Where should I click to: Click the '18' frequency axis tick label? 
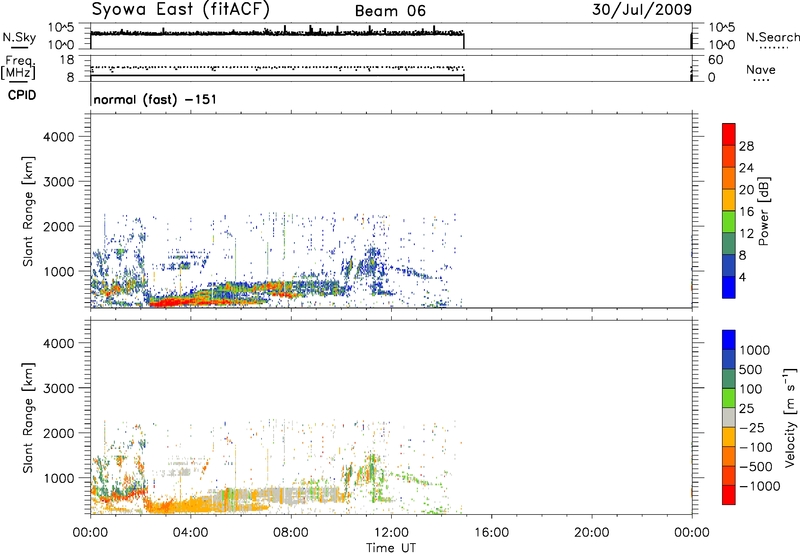point(67,60)
